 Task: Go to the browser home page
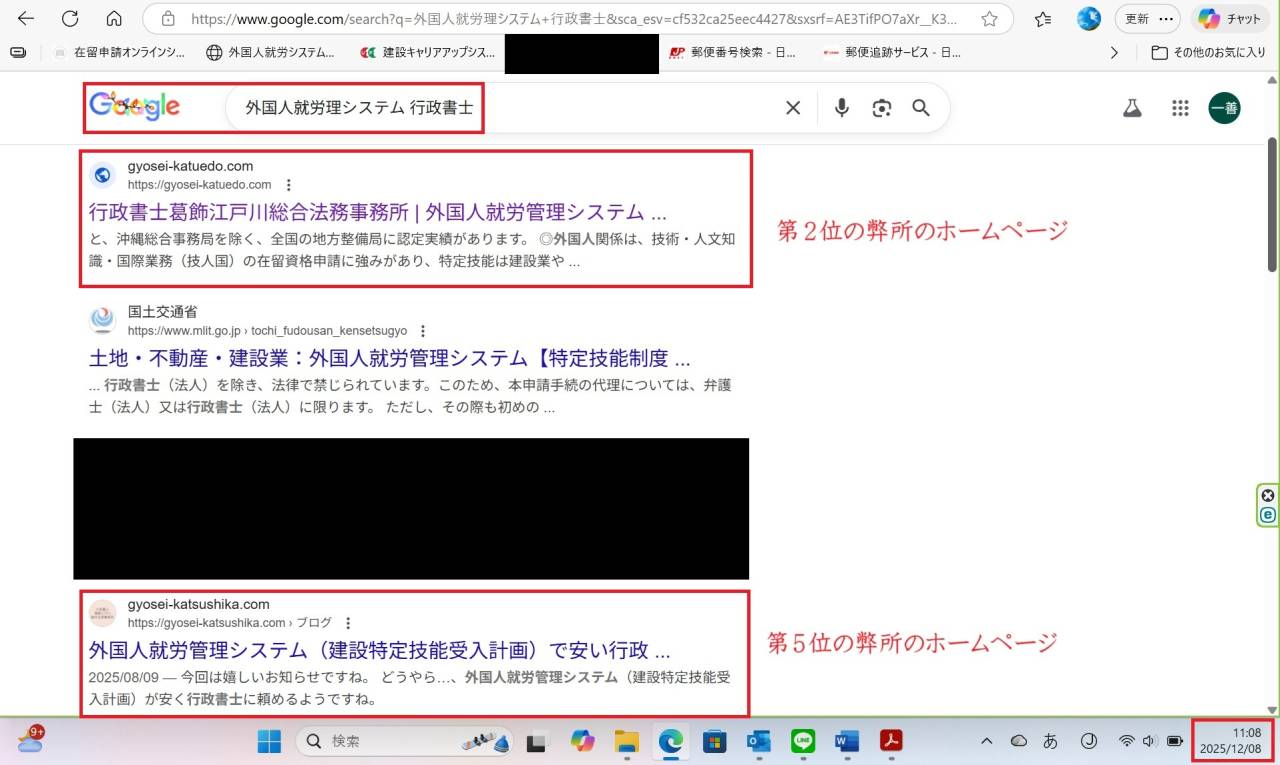[x=114, y=19]
